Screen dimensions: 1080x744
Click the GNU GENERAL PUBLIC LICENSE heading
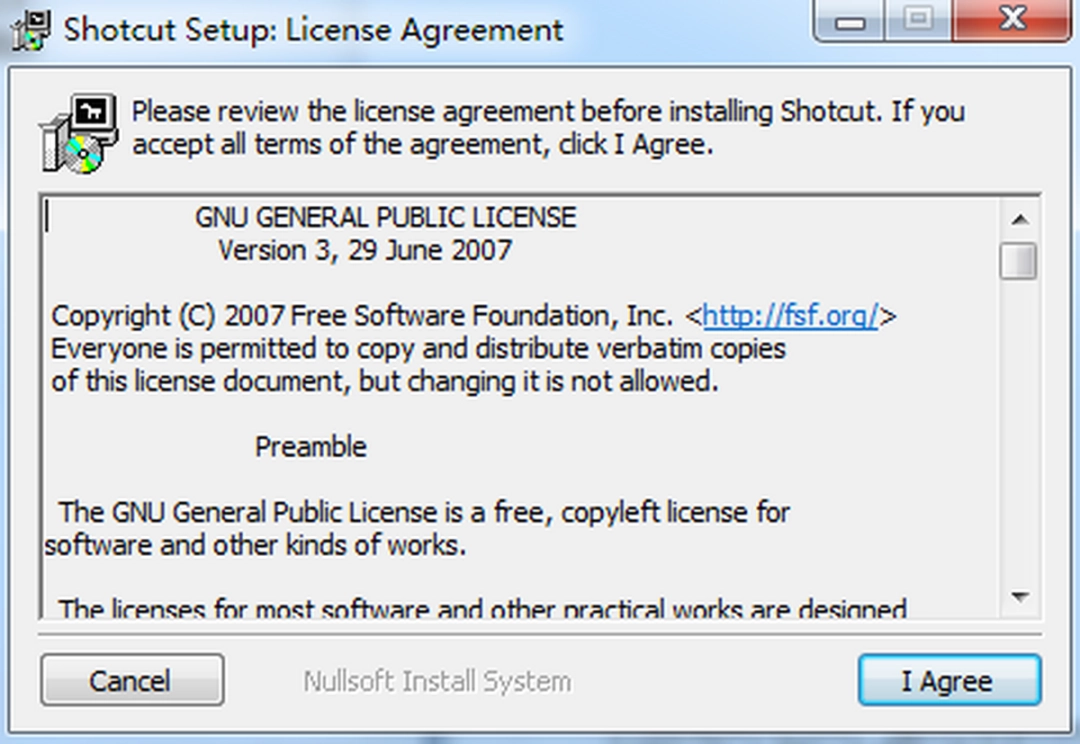point(385,217)
